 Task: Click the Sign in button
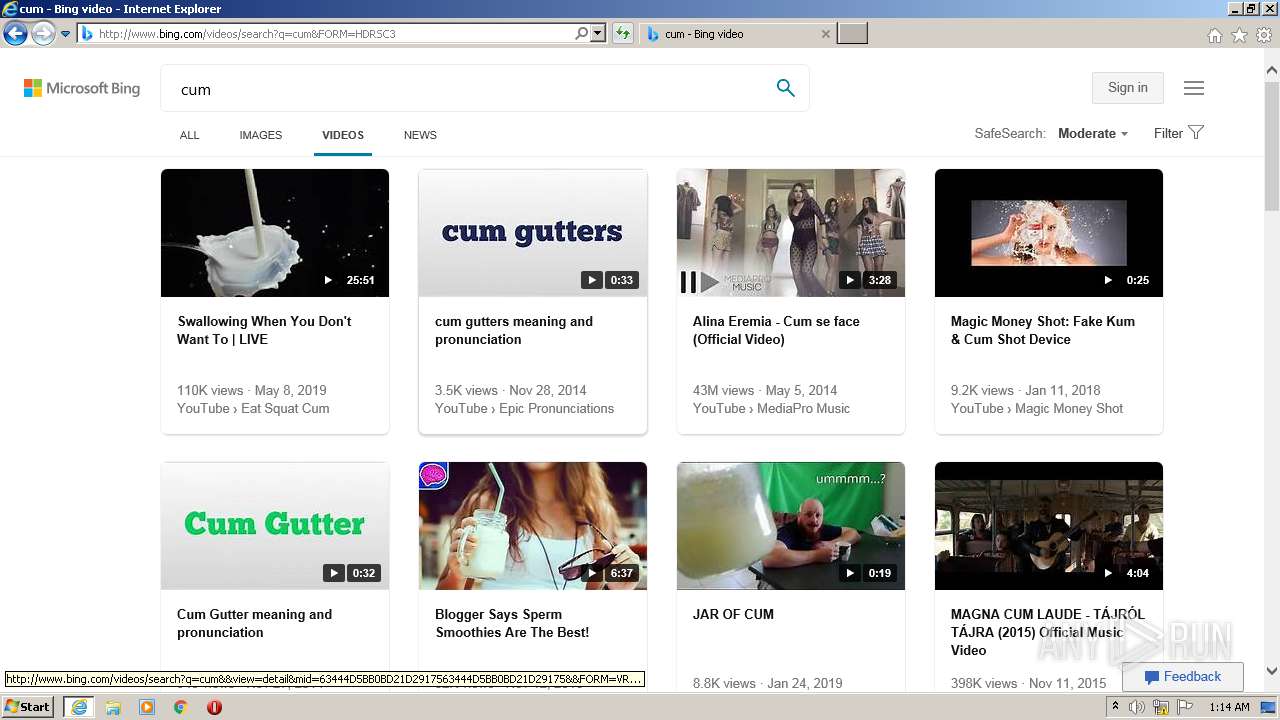coord(1127,88)
